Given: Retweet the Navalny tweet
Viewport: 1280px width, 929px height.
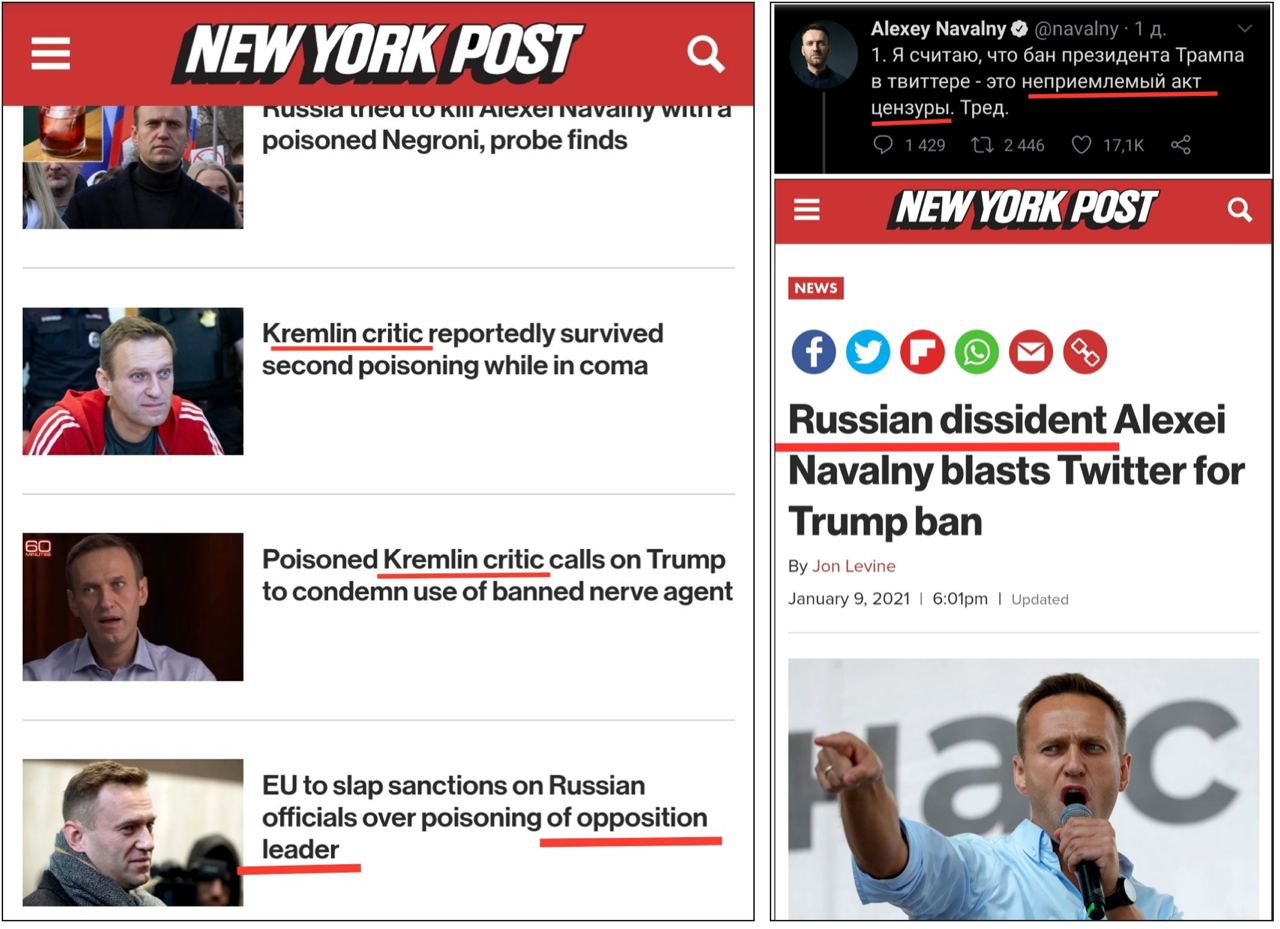Looking at the screenshot, I should pos(982,145).
